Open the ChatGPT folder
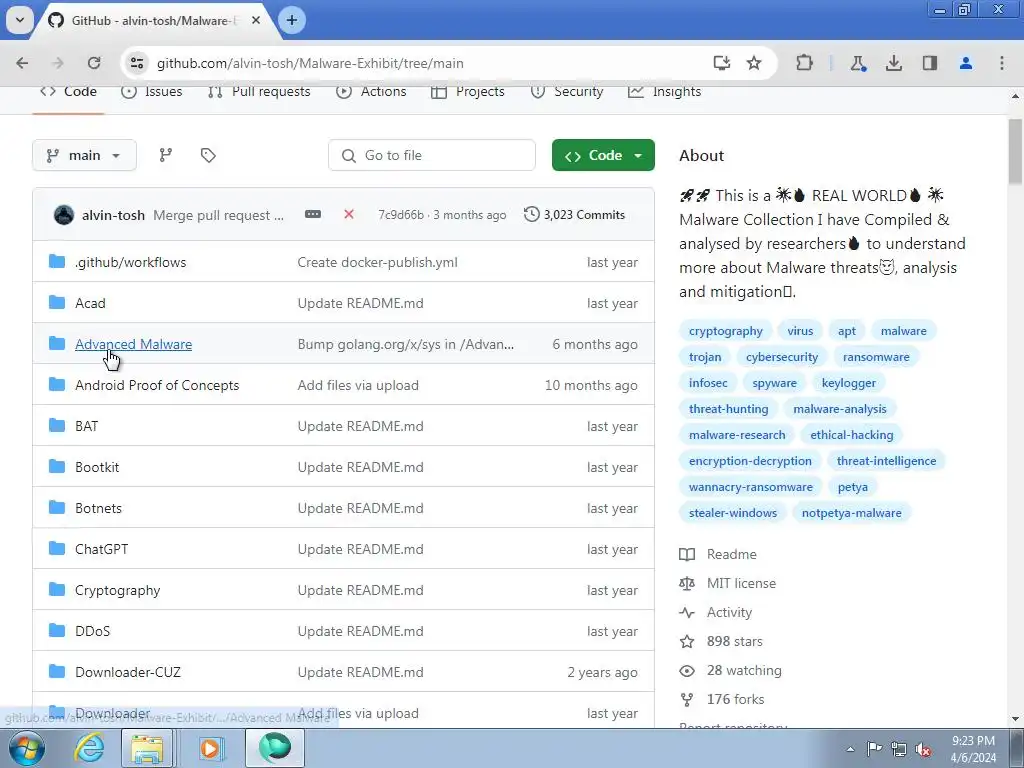Screen dimensions: 1024x768 [x=101, y=549]
